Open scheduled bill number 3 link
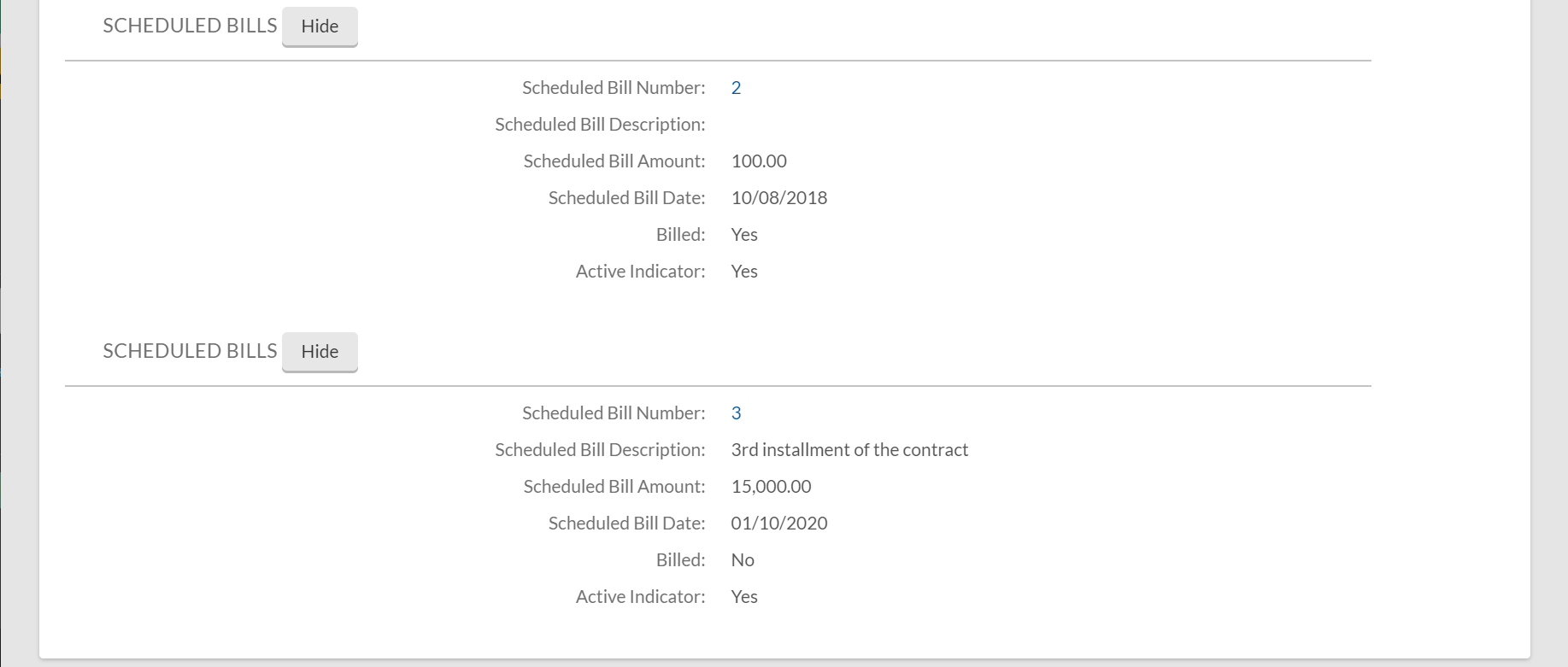The height and width of the screenshot is (667, 1568). [x=736, y=413]
